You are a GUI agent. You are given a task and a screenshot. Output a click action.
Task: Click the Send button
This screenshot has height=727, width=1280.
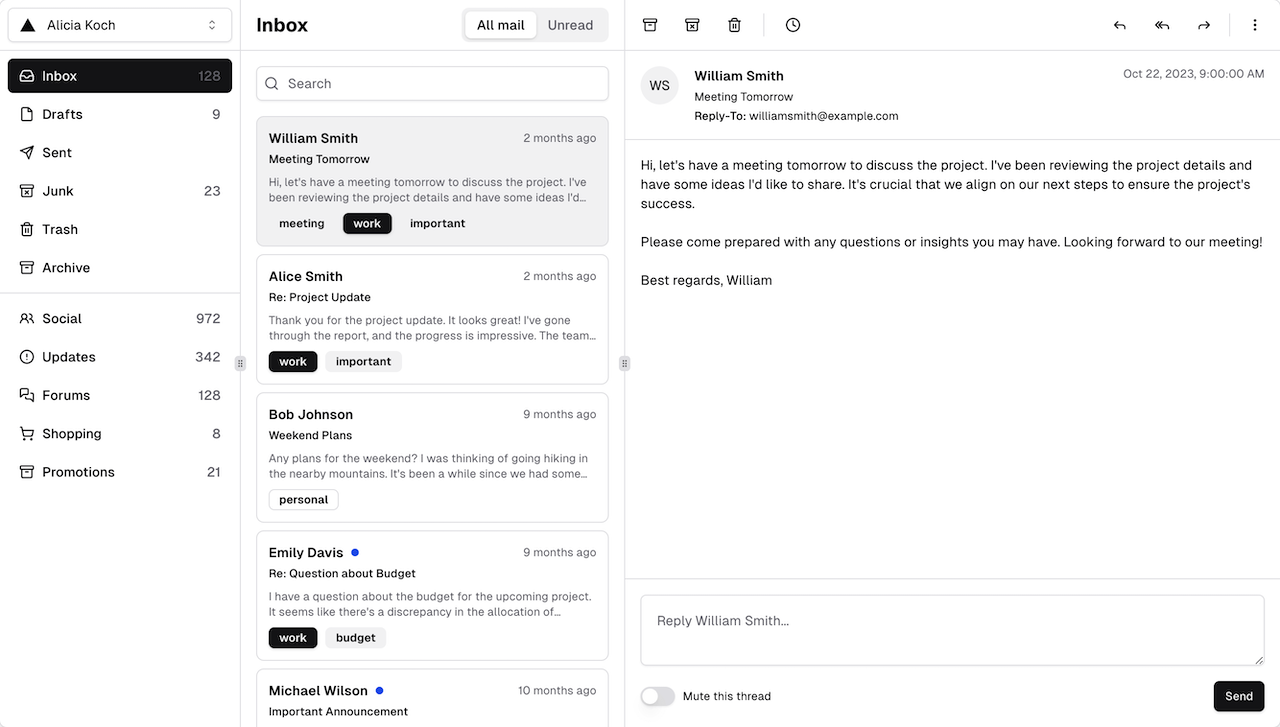point(1238,696)
